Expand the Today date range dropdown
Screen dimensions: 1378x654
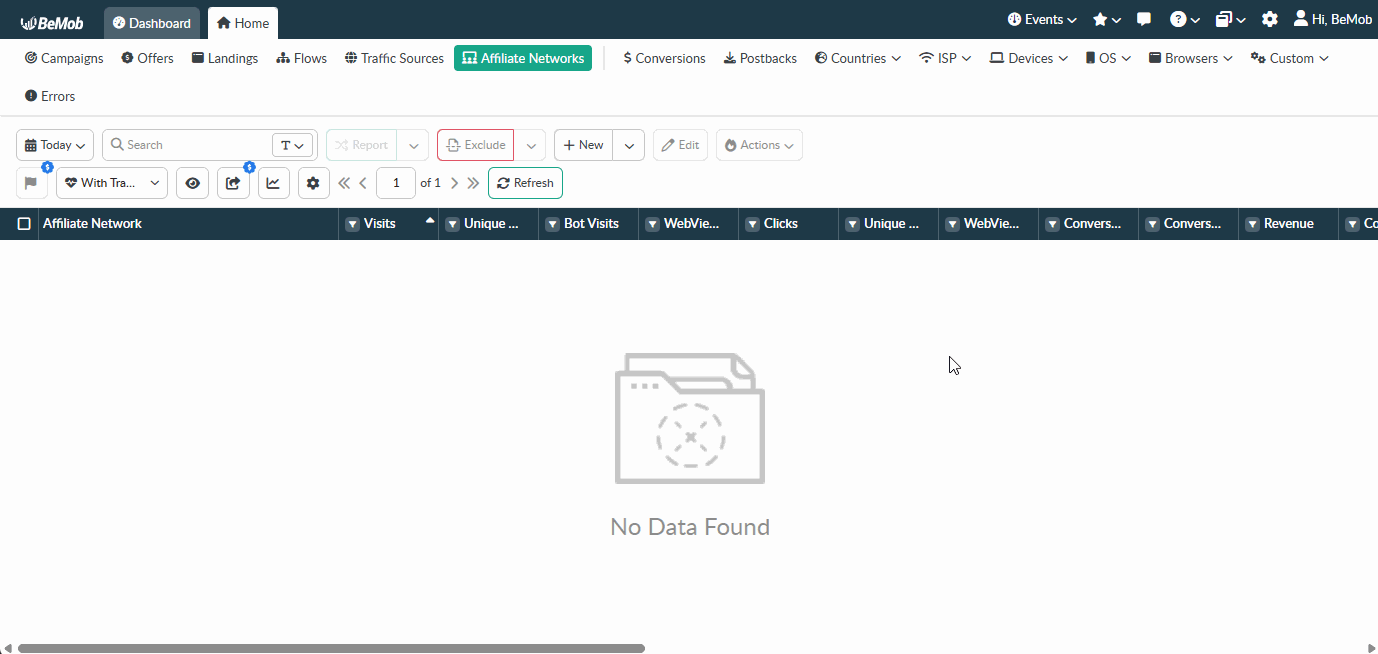click(x=55, y=145)
